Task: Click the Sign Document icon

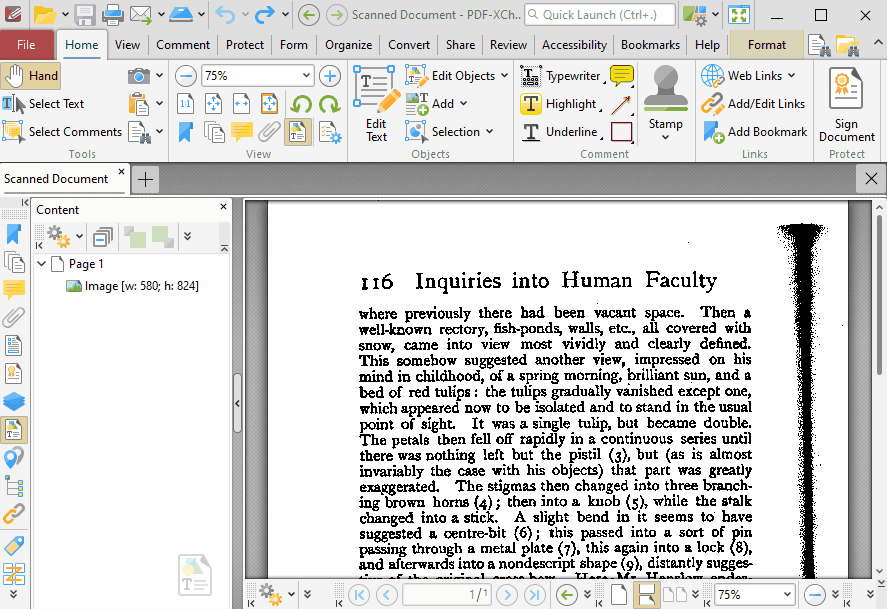Action: (x=846, y=91)
